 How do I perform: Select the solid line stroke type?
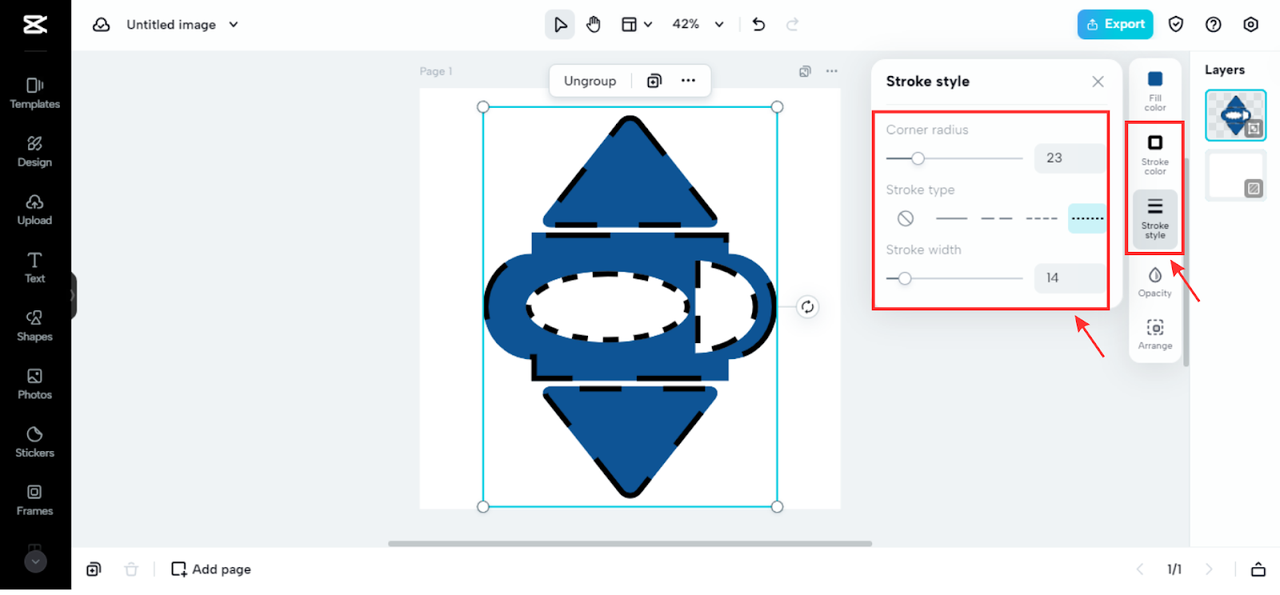tap(952, 218)
